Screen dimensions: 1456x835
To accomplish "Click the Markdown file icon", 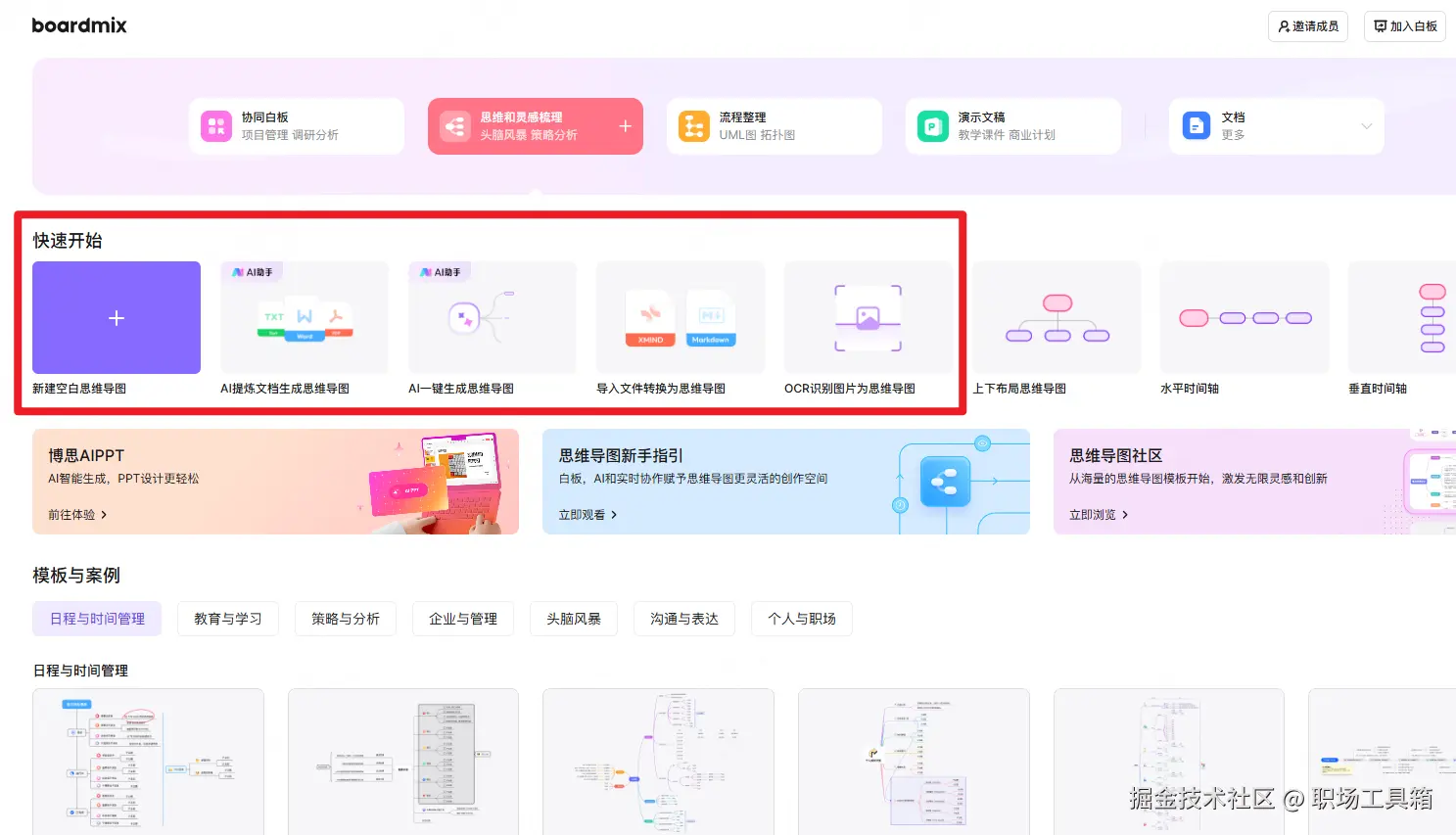I will 711,318.
